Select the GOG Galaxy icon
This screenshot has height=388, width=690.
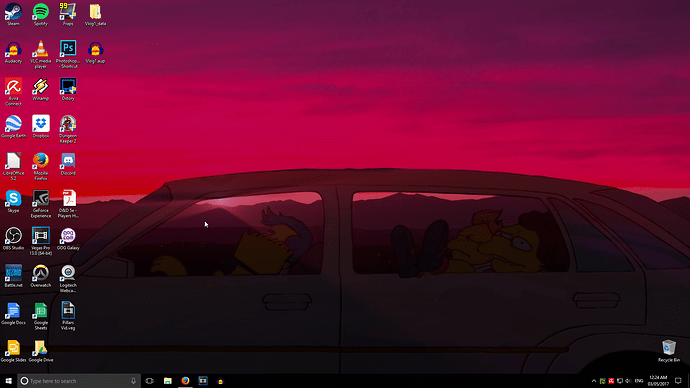click(68, 239)
